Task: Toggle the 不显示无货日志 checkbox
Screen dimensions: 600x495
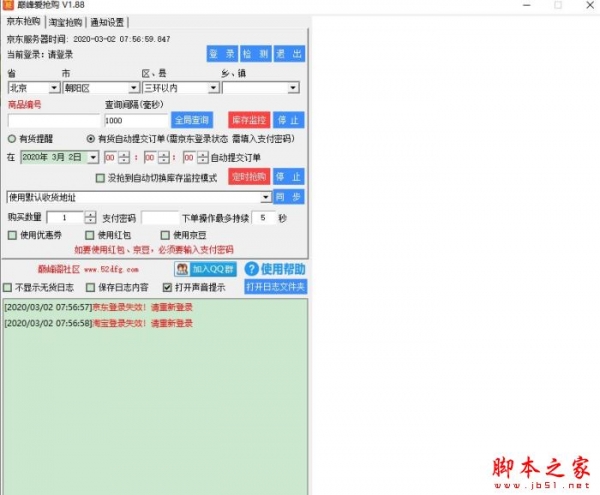Action: click(x=7, y=287)
